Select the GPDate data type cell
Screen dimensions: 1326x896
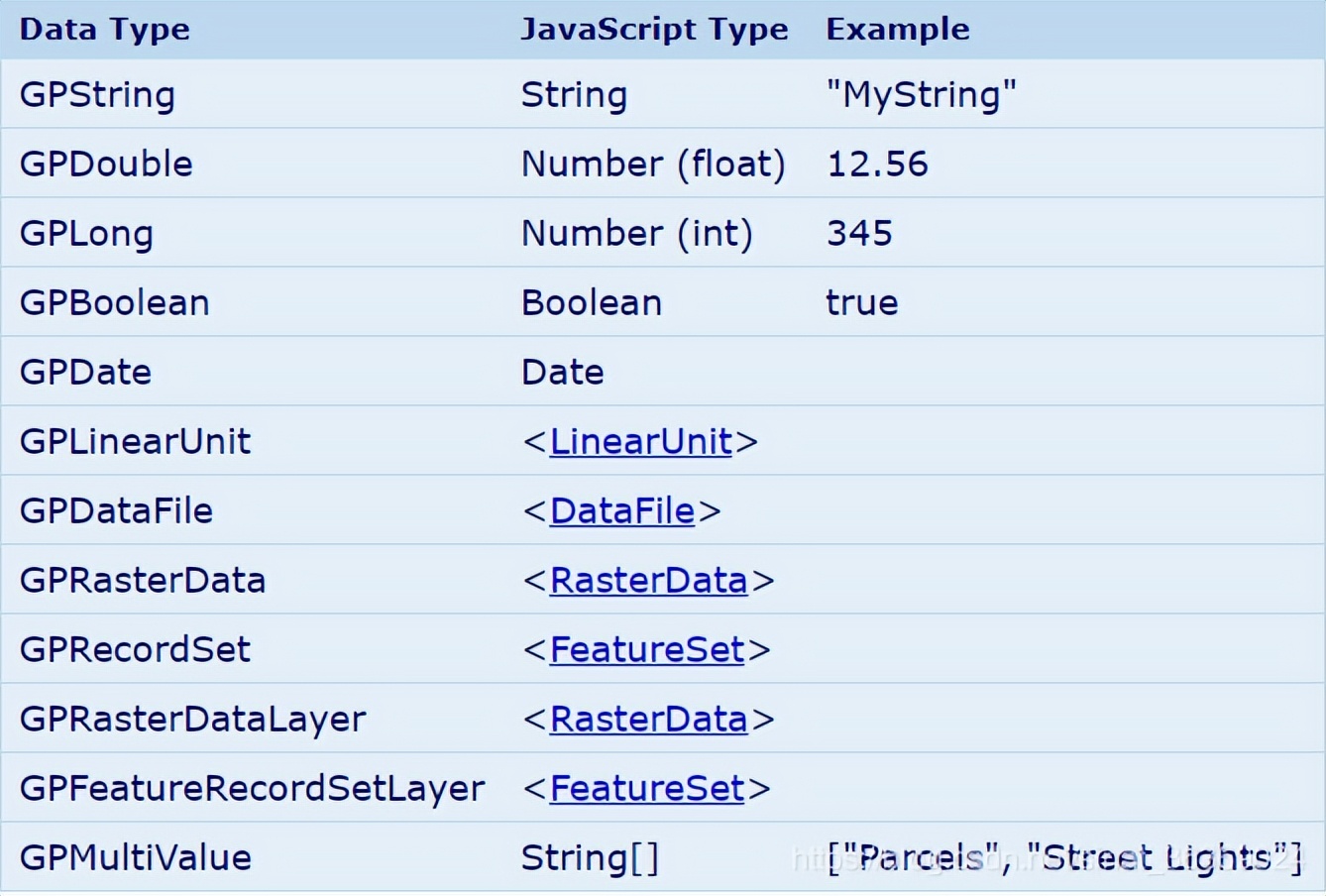coord(85,372)
